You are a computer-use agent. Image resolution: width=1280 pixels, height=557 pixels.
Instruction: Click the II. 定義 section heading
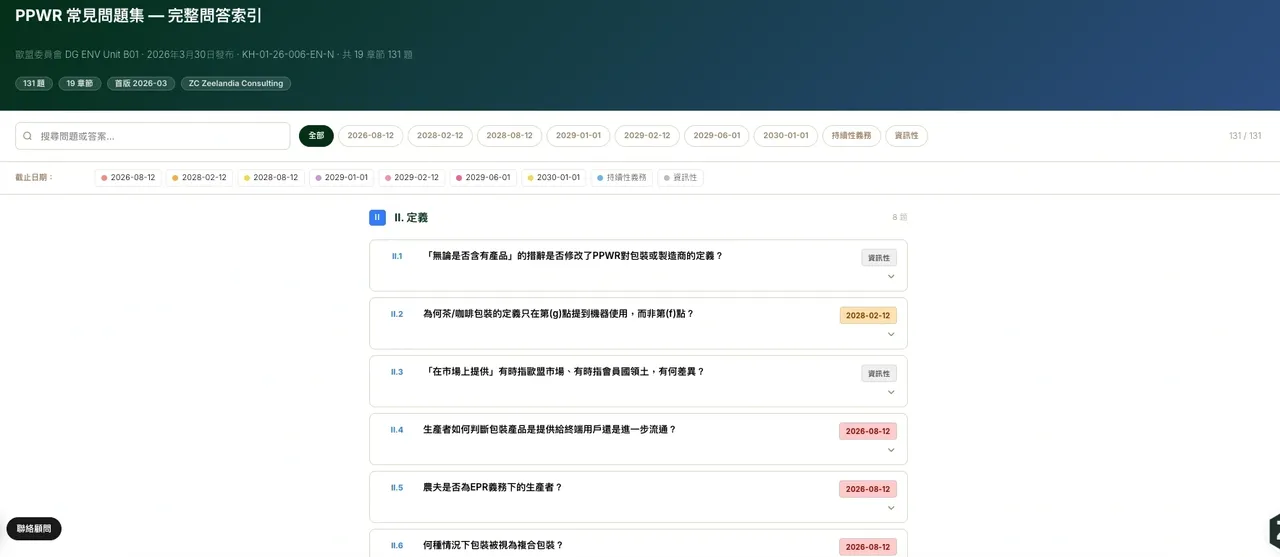411,217
